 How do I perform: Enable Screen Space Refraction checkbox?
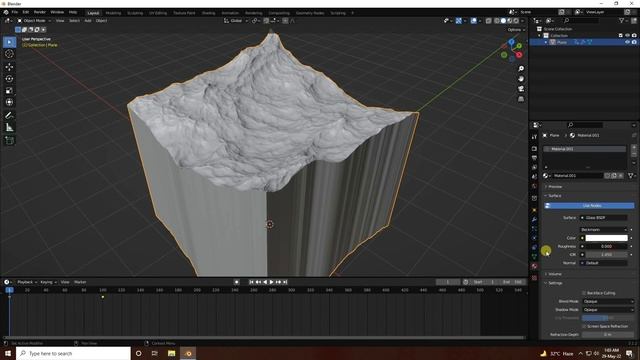click(x=584, y=327)
